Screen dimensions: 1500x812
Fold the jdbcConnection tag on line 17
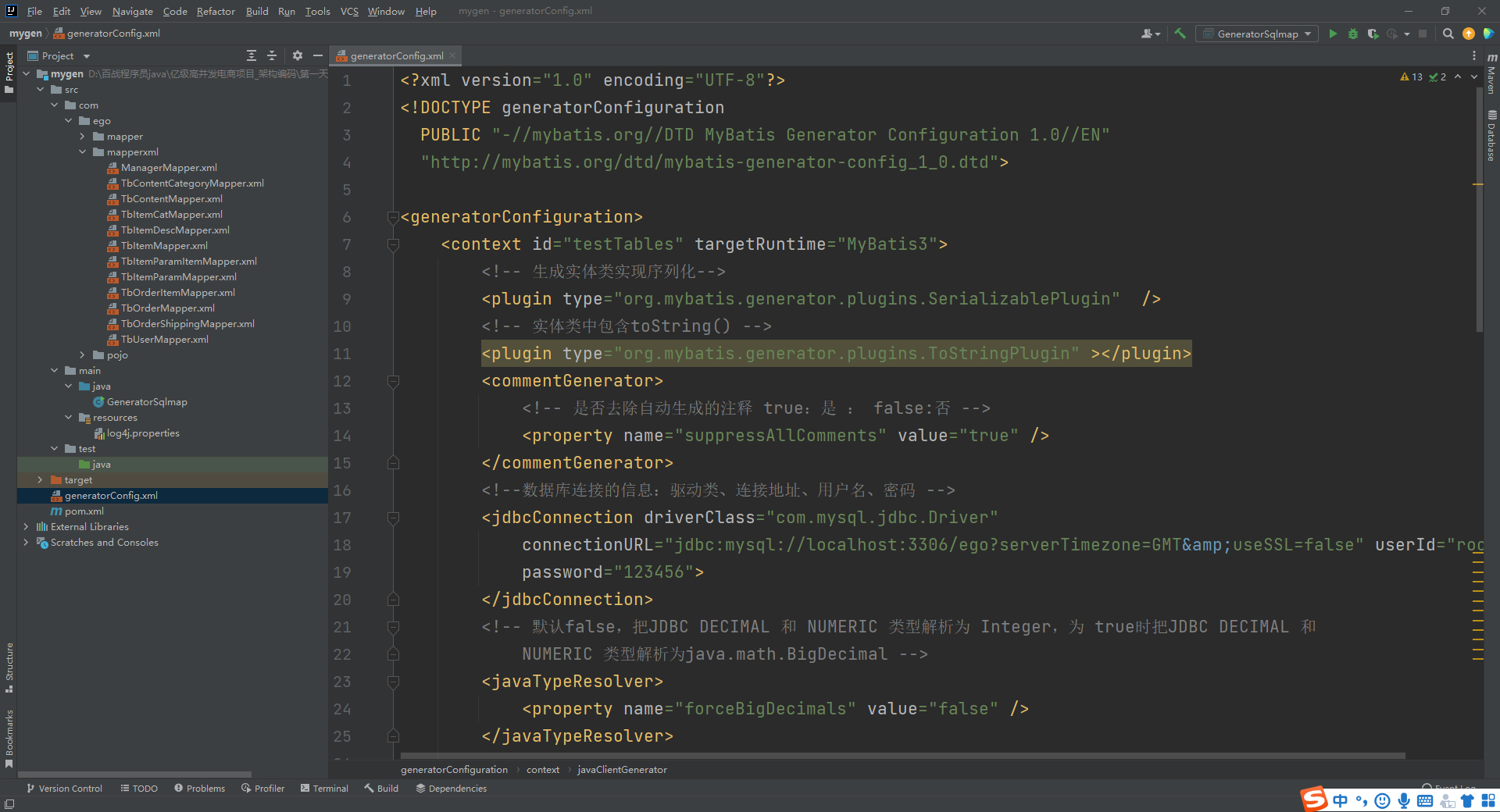[394, 518]
